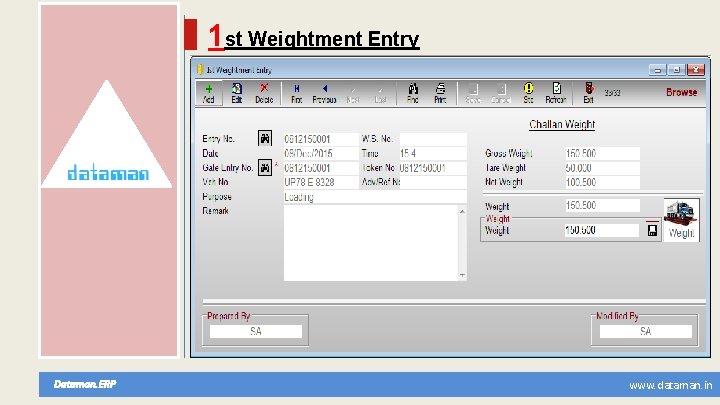
Task: Click the Add toolbar button
Action: tap(209, 93)
